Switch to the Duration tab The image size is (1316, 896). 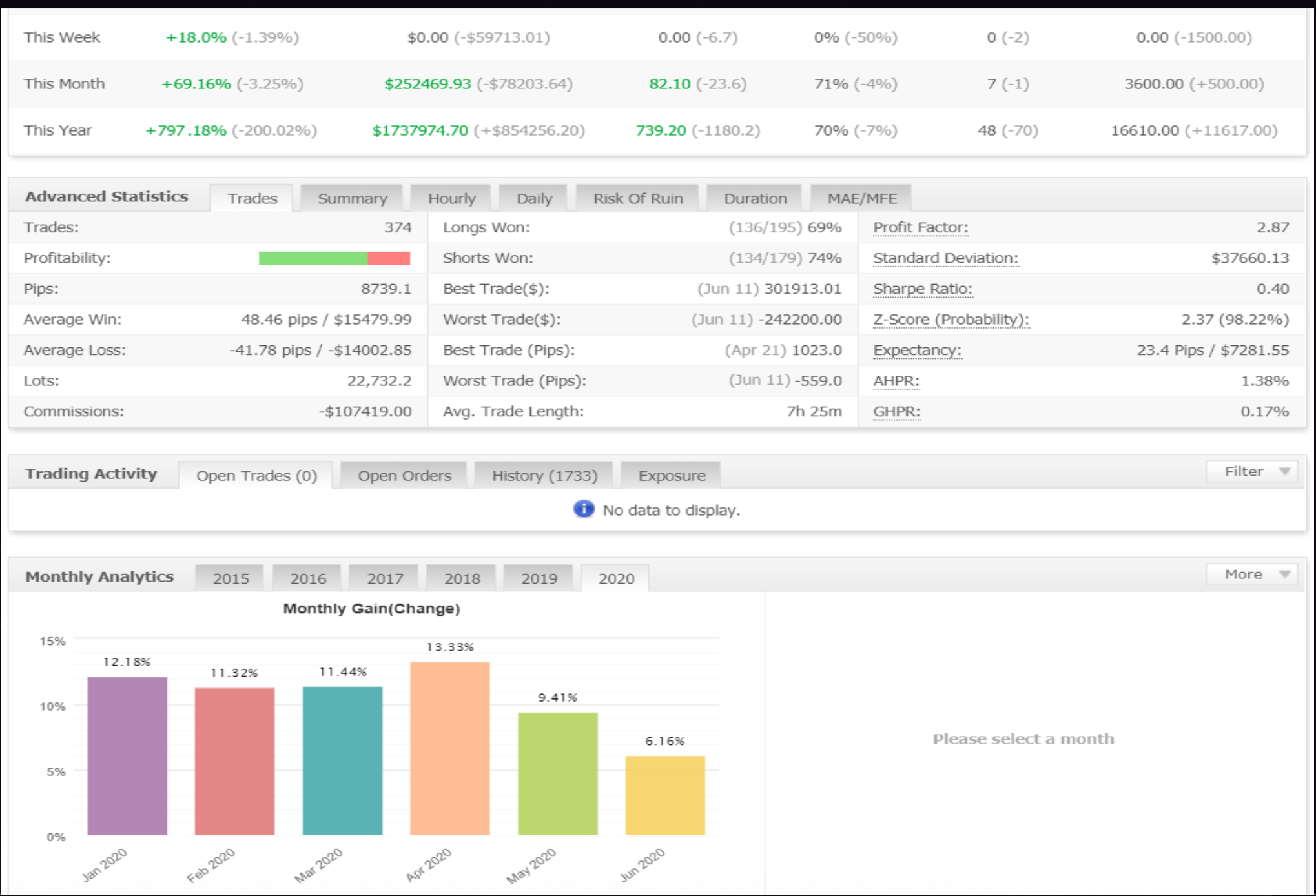tap(755, 198)
